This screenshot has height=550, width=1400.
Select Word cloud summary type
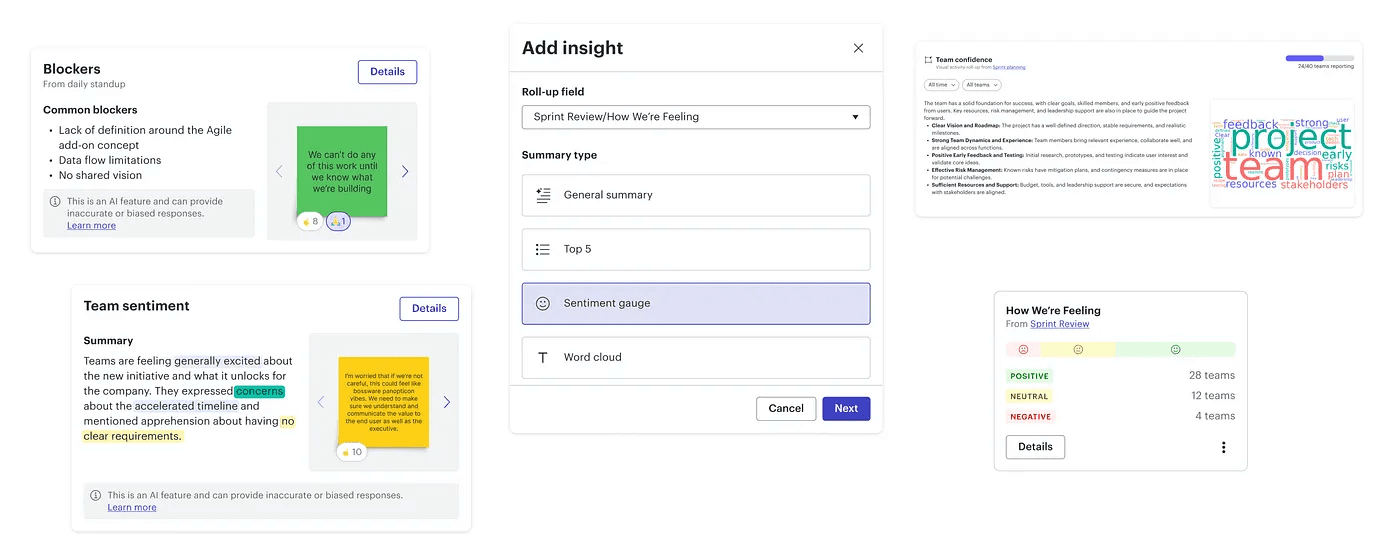[696, 357]
